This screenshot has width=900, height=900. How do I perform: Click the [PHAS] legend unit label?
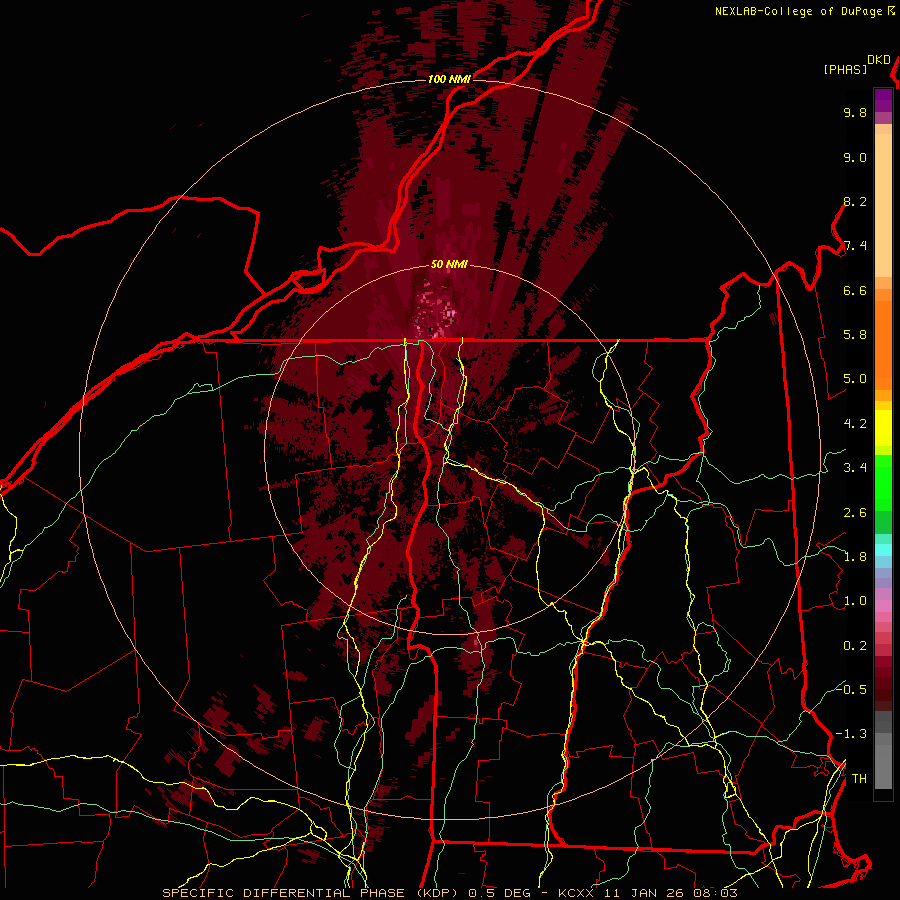click(x=845, y=70)
